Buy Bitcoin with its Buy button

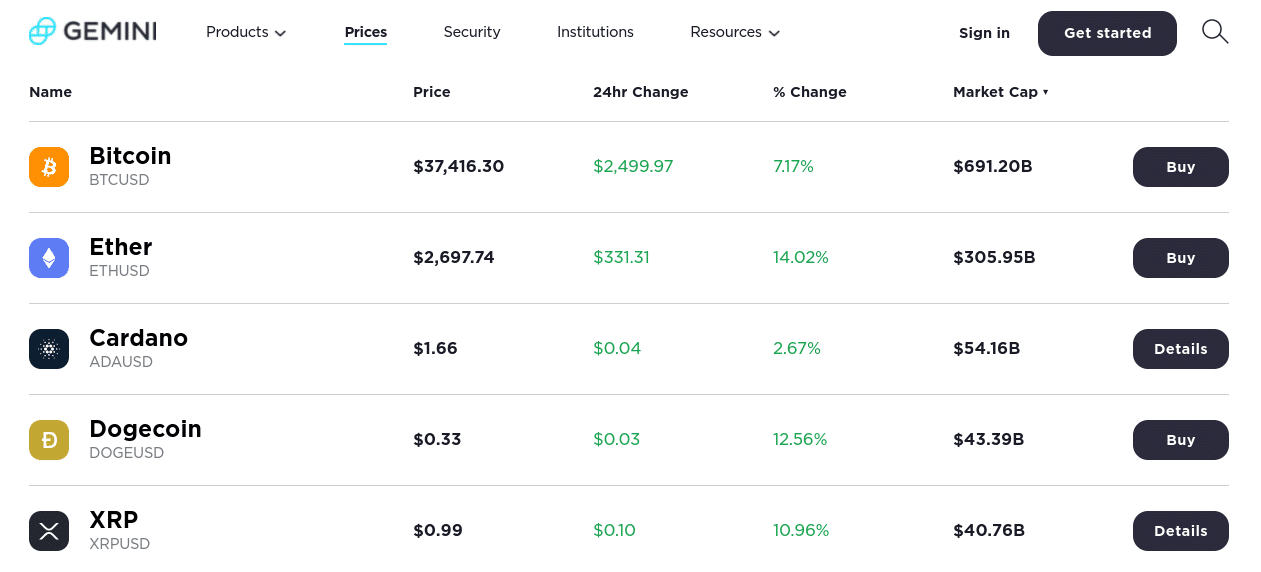coord(1180,167)
